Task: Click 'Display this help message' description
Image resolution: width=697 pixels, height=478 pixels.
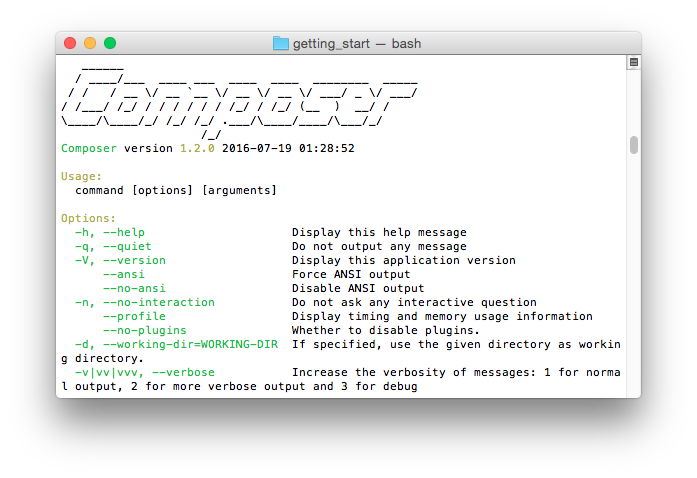Action: pyautogui.click(x=379, y=233)
